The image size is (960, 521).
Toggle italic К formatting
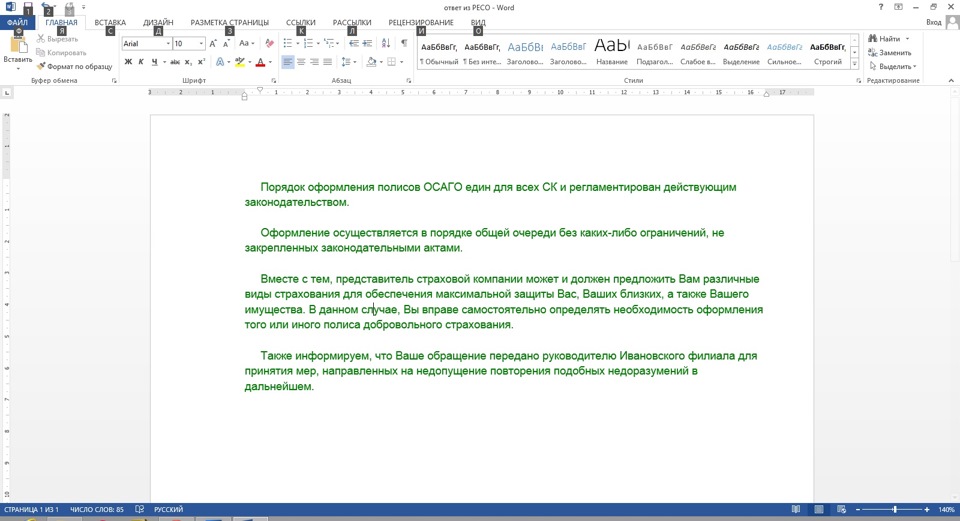click(x=141, y=62)
